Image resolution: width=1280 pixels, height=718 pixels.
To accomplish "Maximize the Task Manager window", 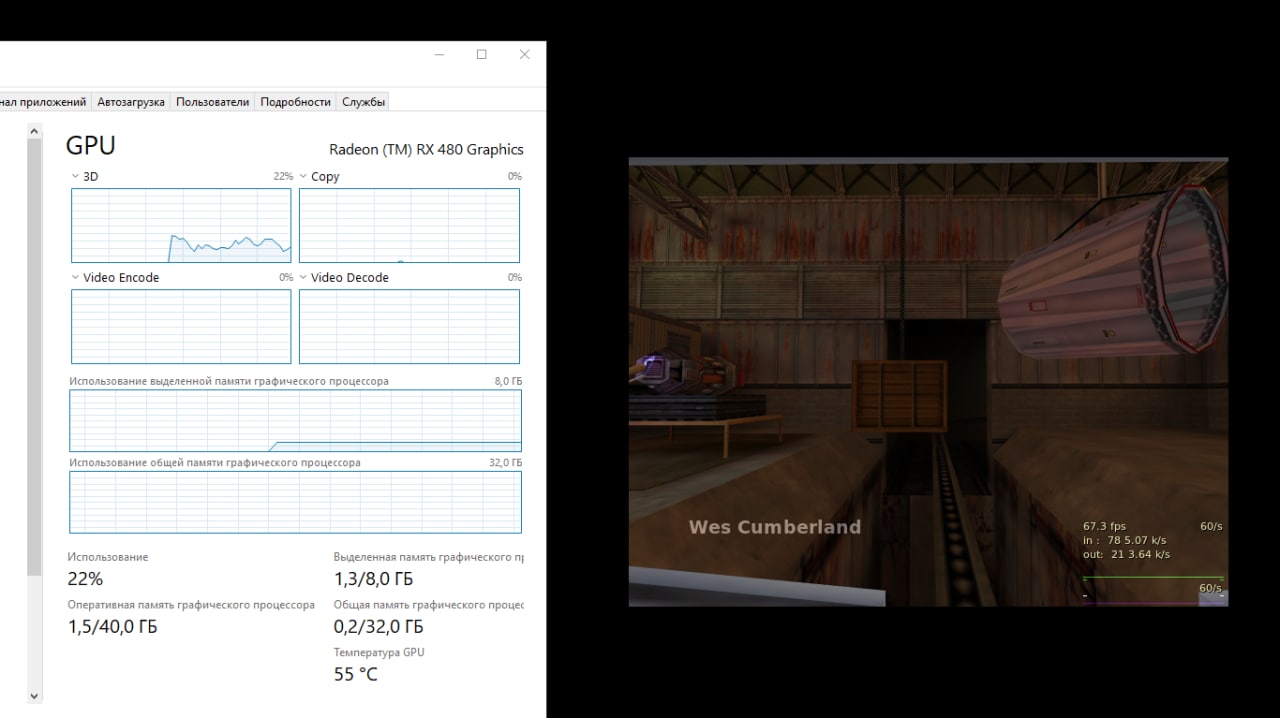I will pyautogui.click(x=481, y=55).
